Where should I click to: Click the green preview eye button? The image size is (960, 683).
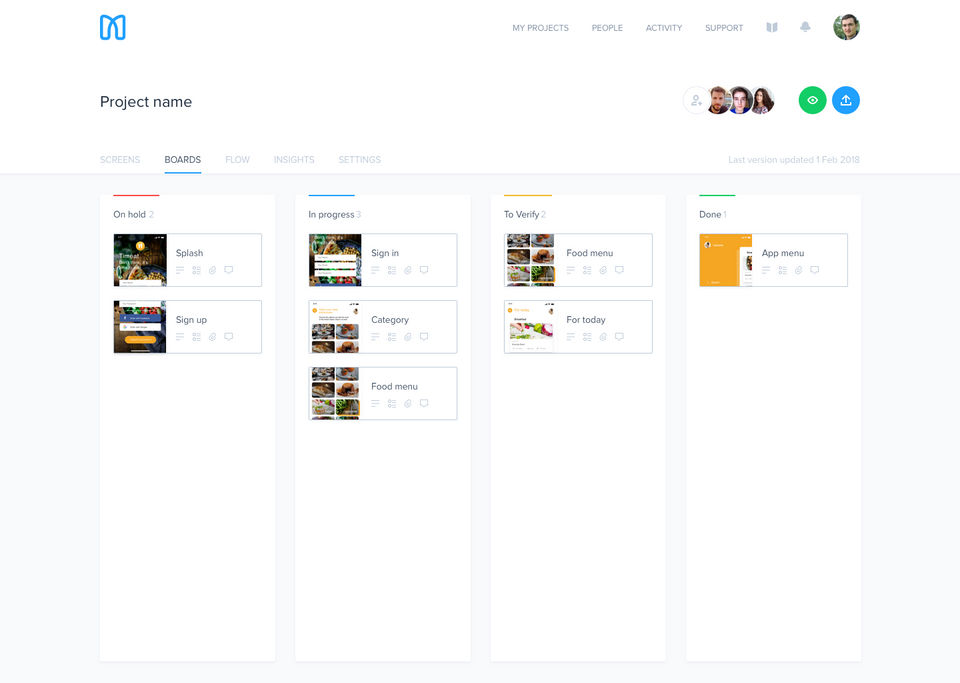(812, 100)
